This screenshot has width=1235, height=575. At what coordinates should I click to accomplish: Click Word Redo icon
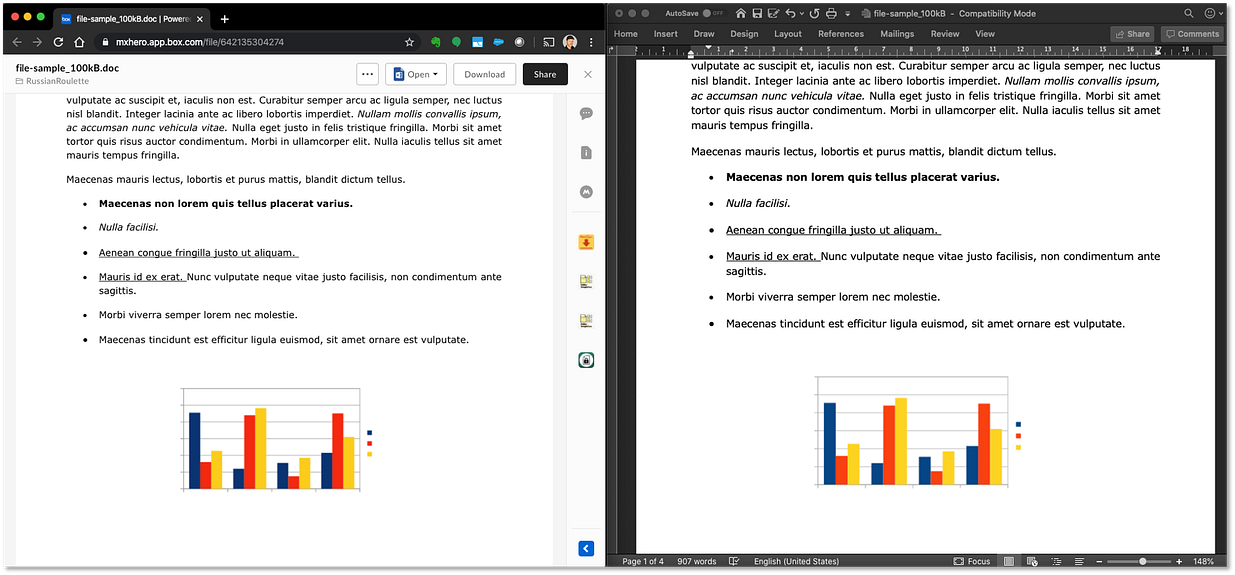click(814, 13)
